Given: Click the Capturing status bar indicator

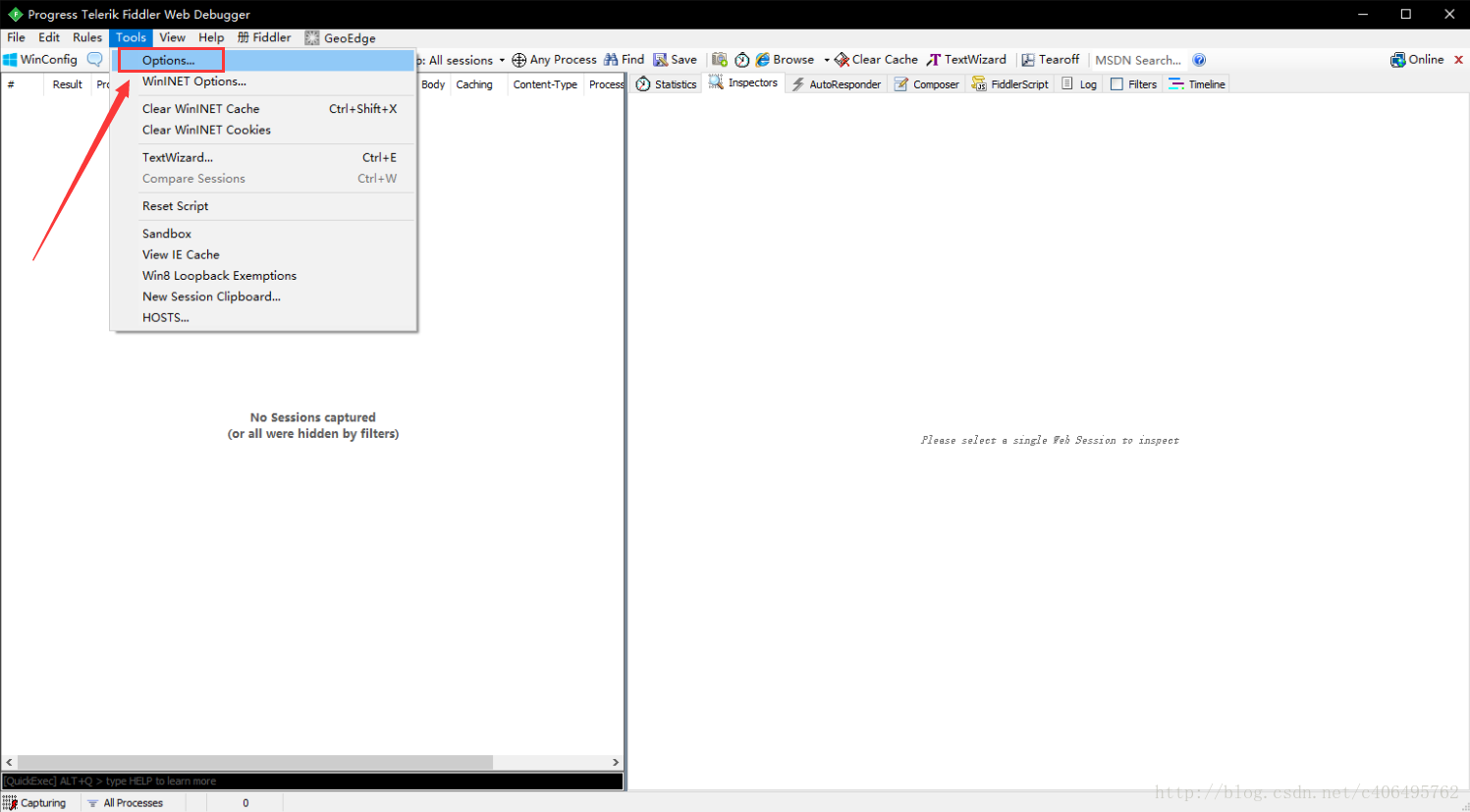Looking at the screenshot, I should pyautogui.click(x=34, y=803).
